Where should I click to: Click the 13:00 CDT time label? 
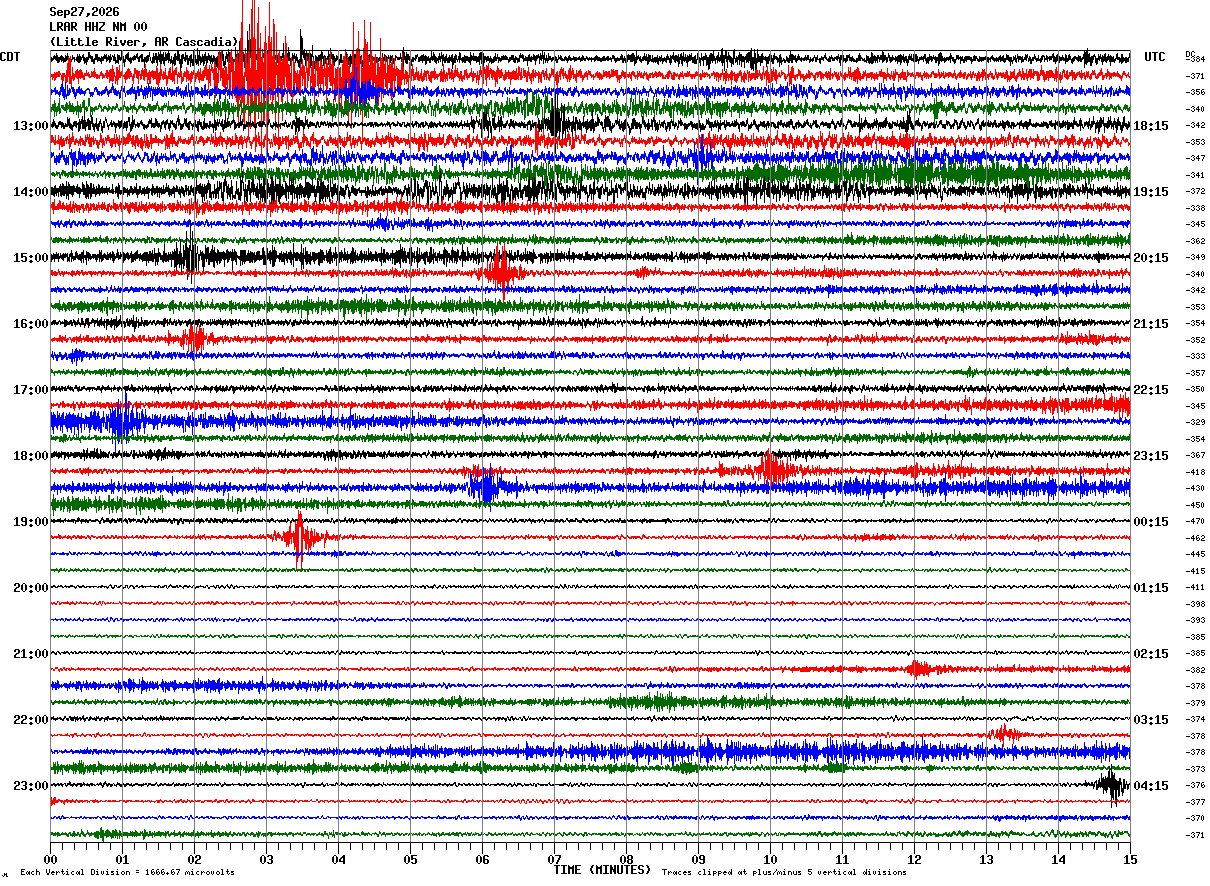point(30,126)
